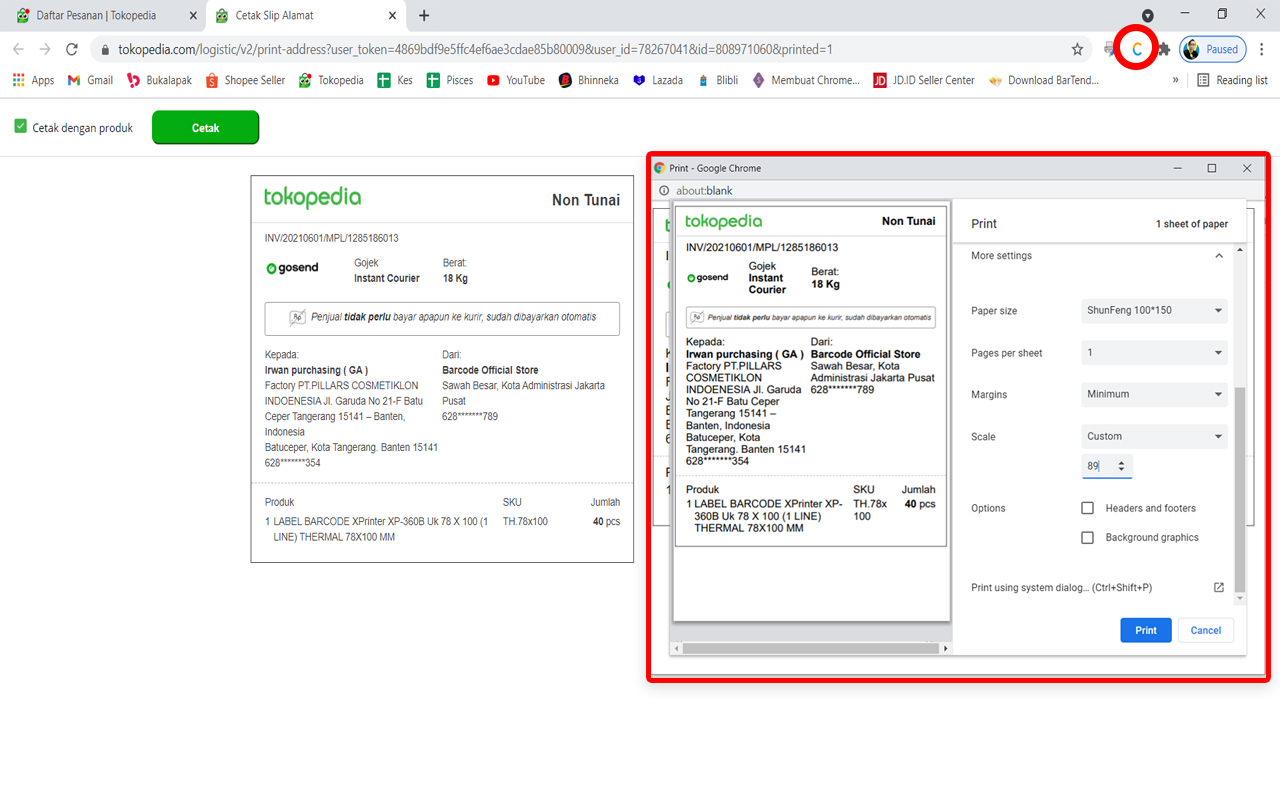This screenshot has width=1280, height=800.
Task: Open the Reading list
Action: click(x=1232, y=80)
